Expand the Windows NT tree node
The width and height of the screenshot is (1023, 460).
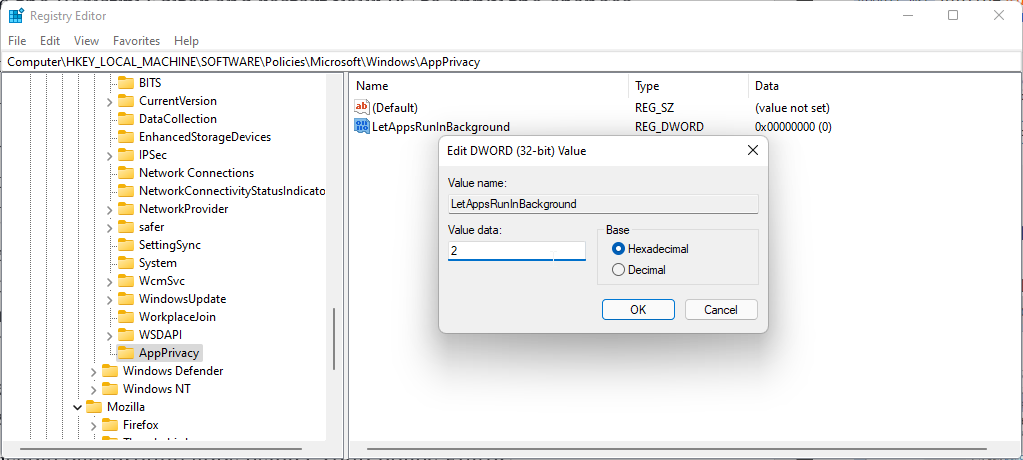[x=94, y=389]
